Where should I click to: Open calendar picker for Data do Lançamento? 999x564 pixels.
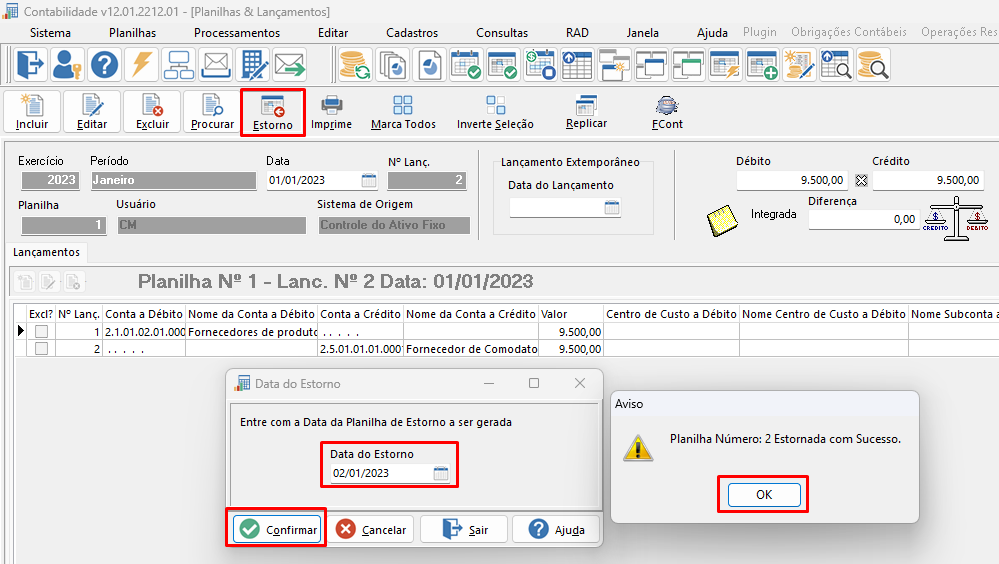[612, 207]
